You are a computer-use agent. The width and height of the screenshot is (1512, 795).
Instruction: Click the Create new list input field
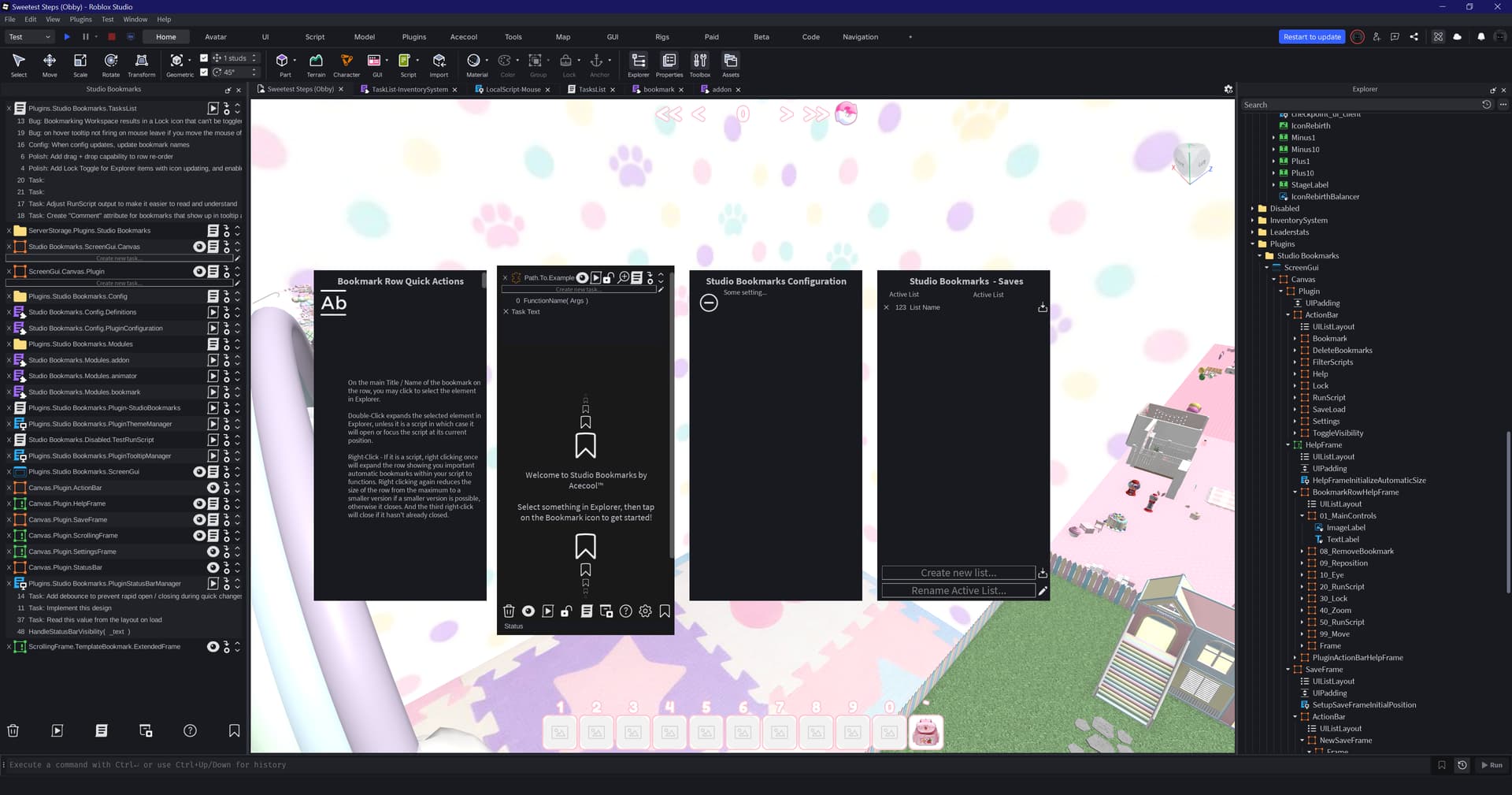click(958, 573)
